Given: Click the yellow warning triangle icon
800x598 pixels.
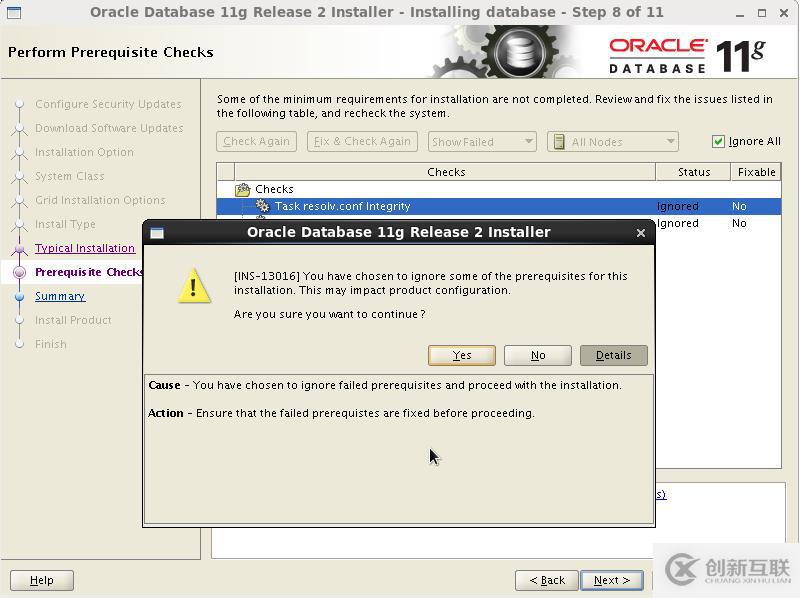Looking at the screenshot, I should coord(194,286).
